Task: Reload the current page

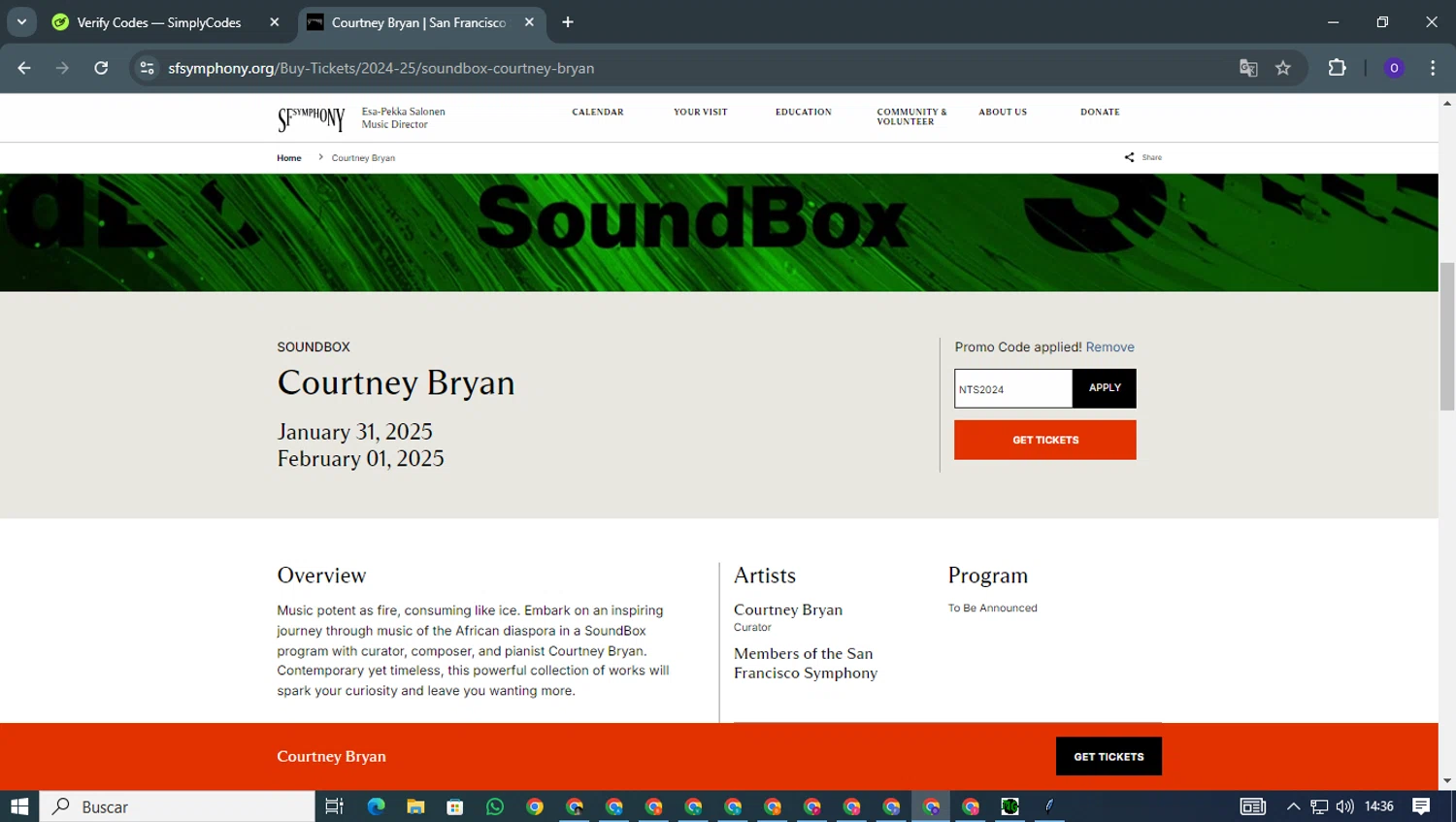Action: pyautogui.click(x=101, y=68)
